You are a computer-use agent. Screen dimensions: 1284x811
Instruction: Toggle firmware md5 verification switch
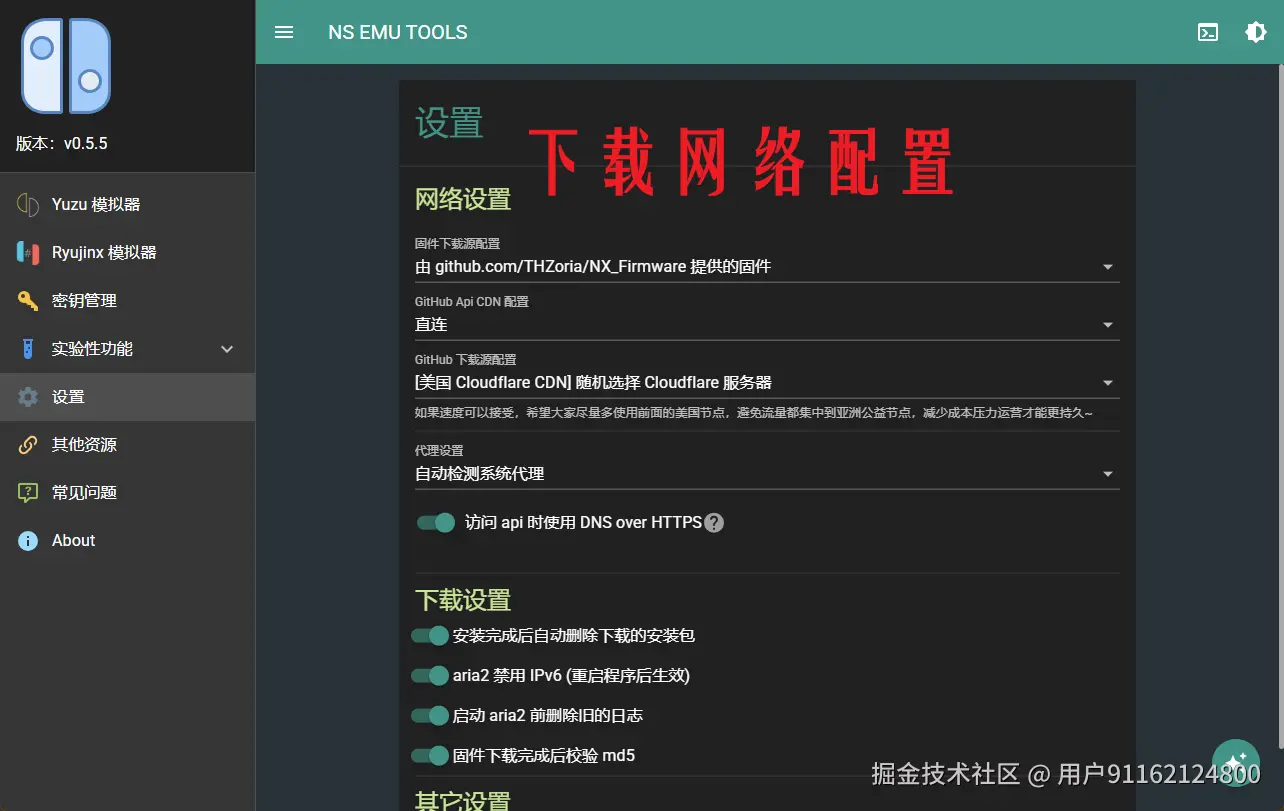point(430,755)
